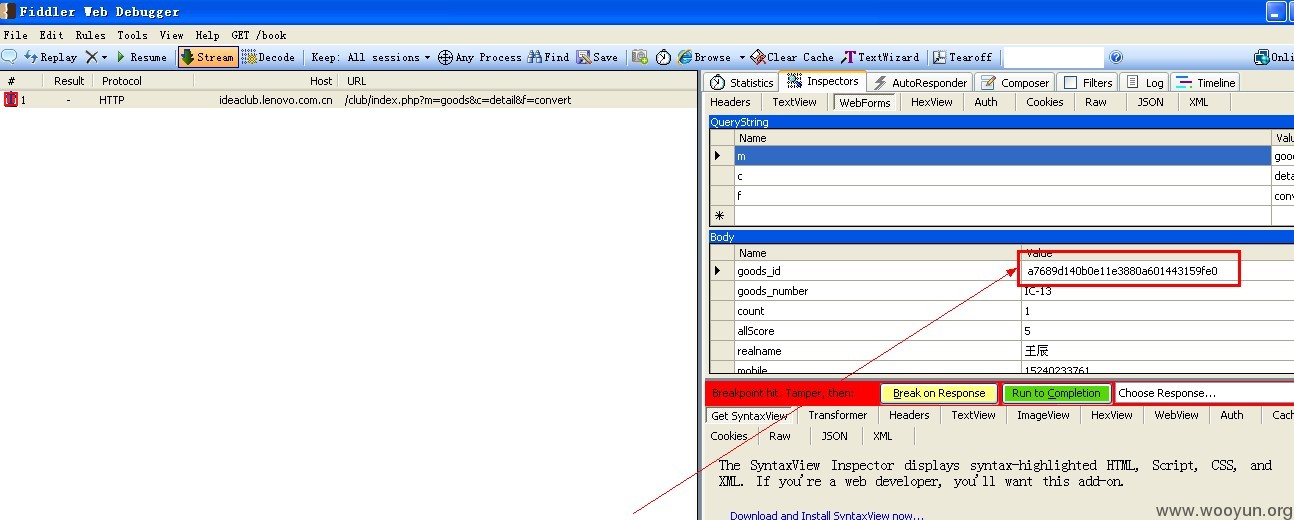Switch to the Timeline tab
1294x520 pixels.
coord(1205,83)
